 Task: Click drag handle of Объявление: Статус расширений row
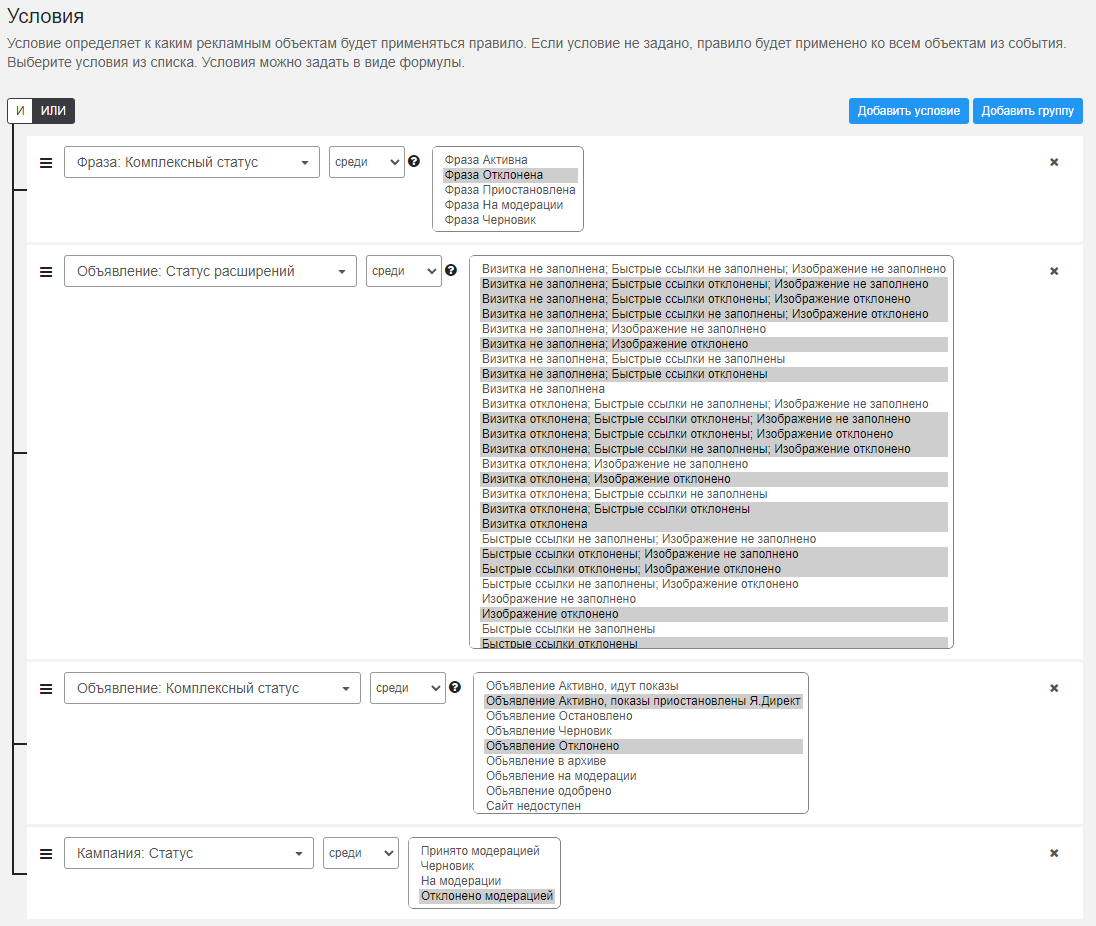(46, 271)
